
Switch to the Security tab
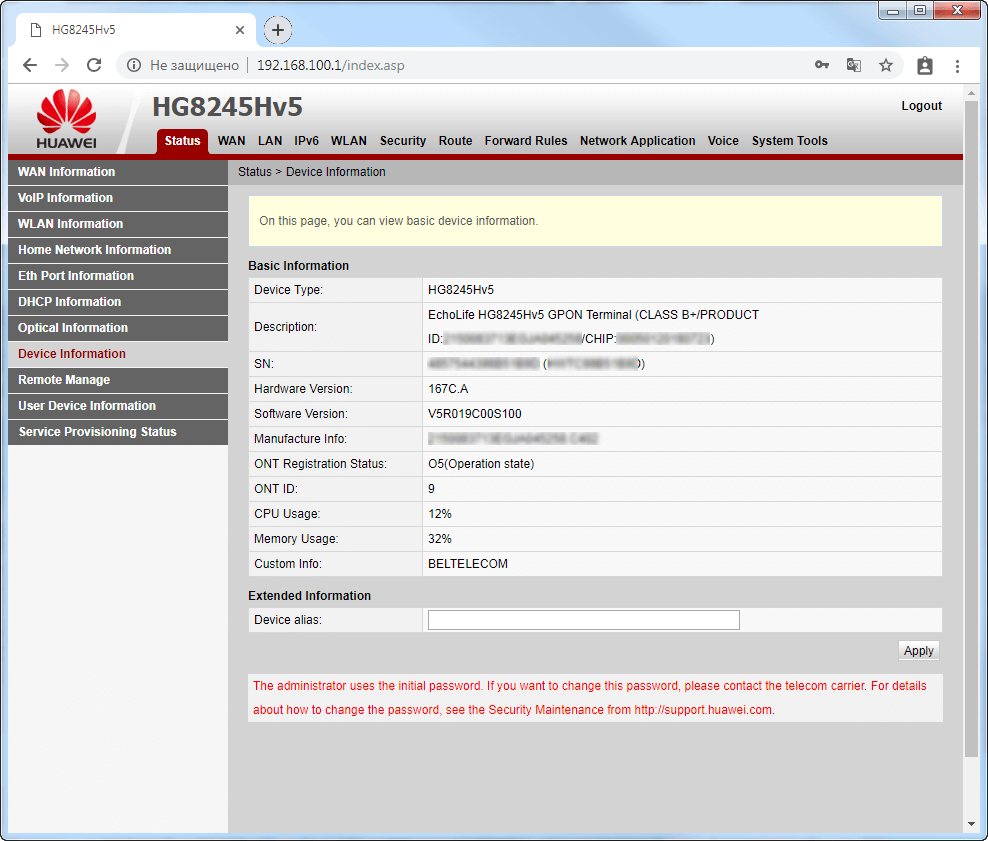pyautogui.click(x=403, y=141)
